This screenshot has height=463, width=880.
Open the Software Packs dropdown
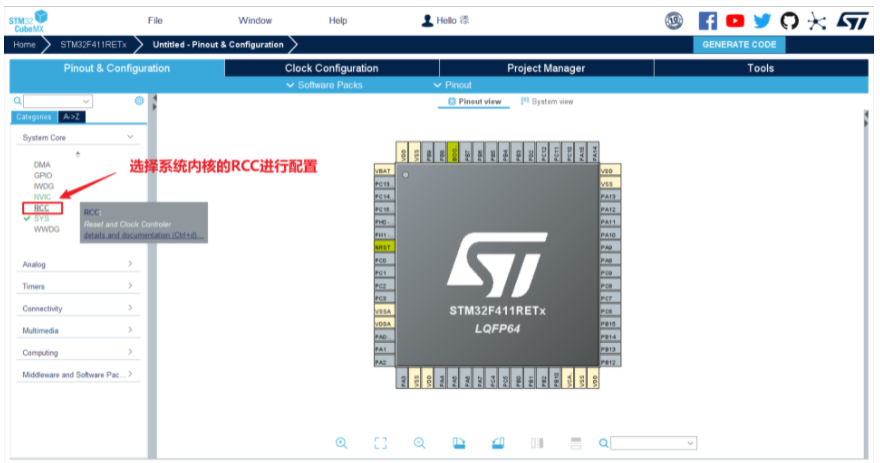324,85
